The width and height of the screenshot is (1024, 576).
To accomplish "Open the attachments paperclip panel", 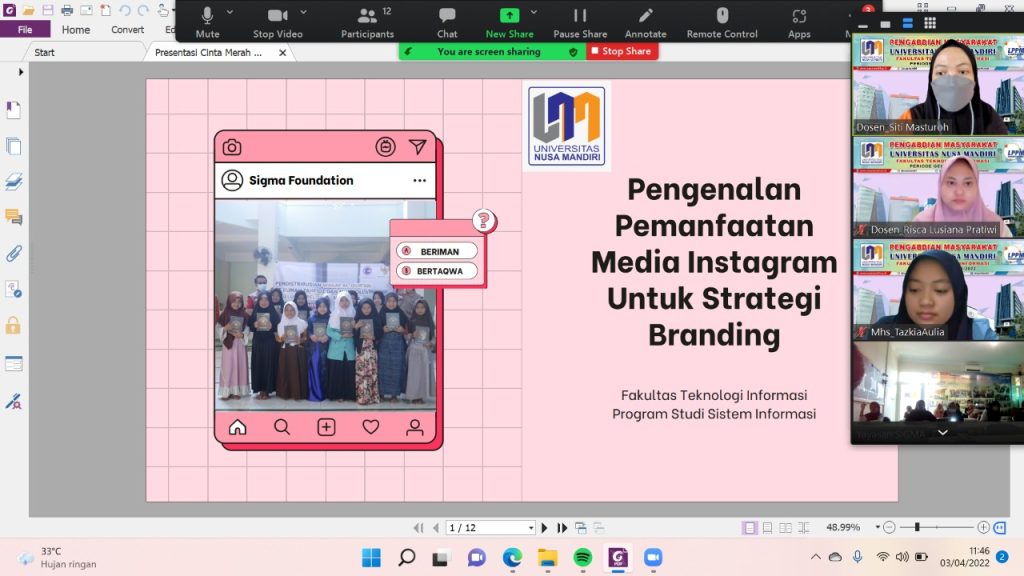I will [13, 253].
